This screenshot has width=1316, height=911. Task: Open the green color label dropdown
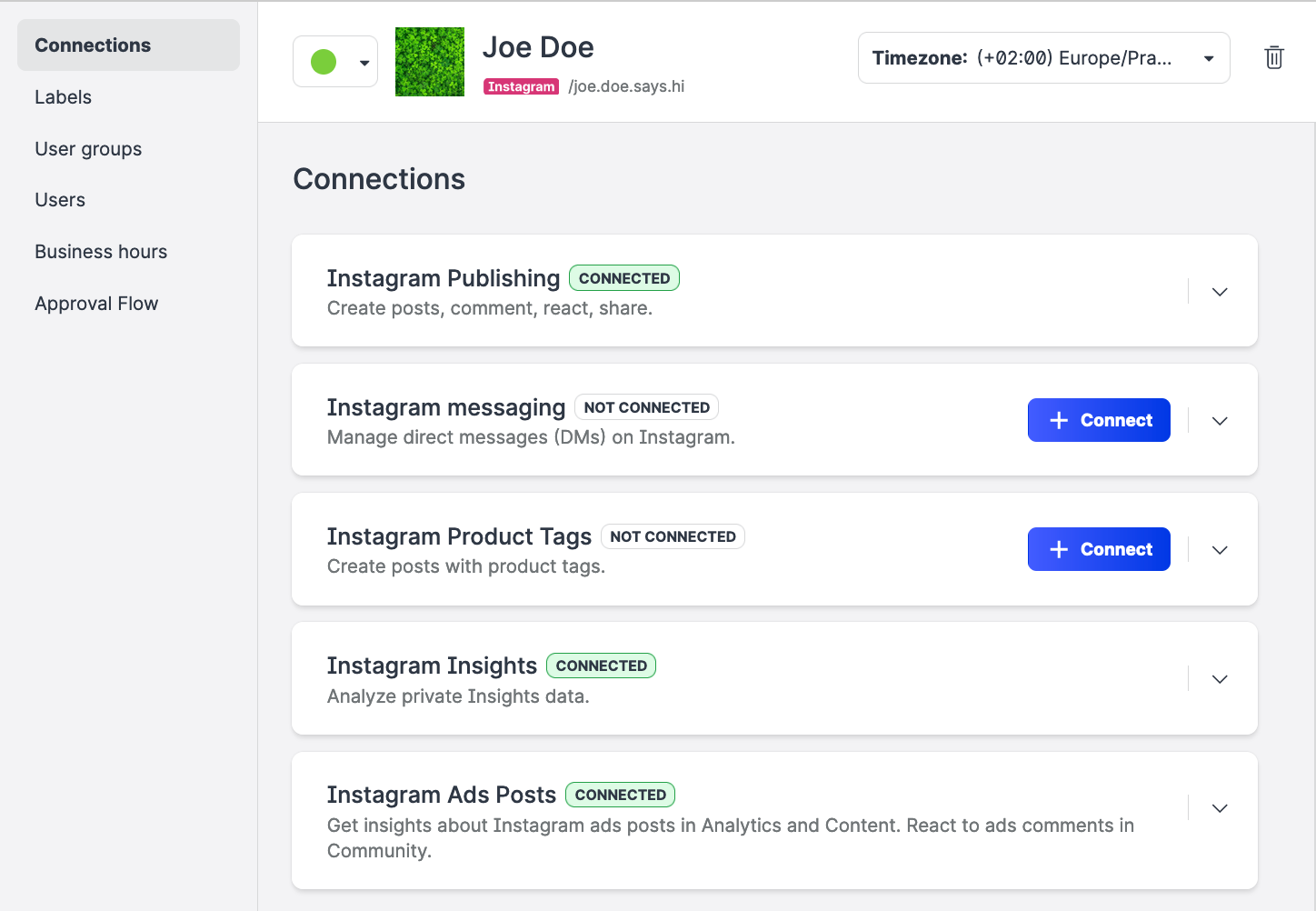coord(335,62)
